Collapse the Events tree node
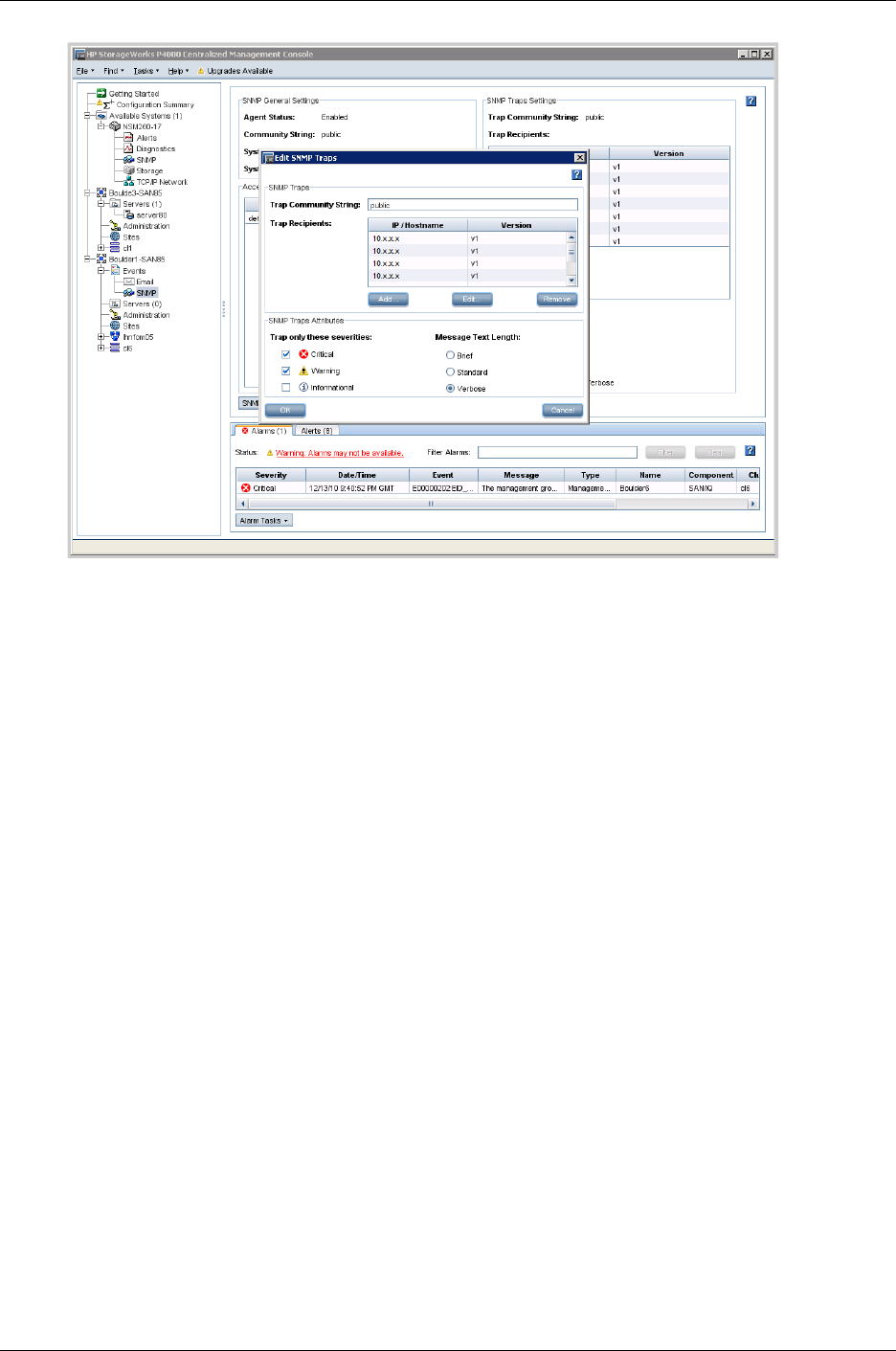896x1351 pixels. (x=101, y=271)
